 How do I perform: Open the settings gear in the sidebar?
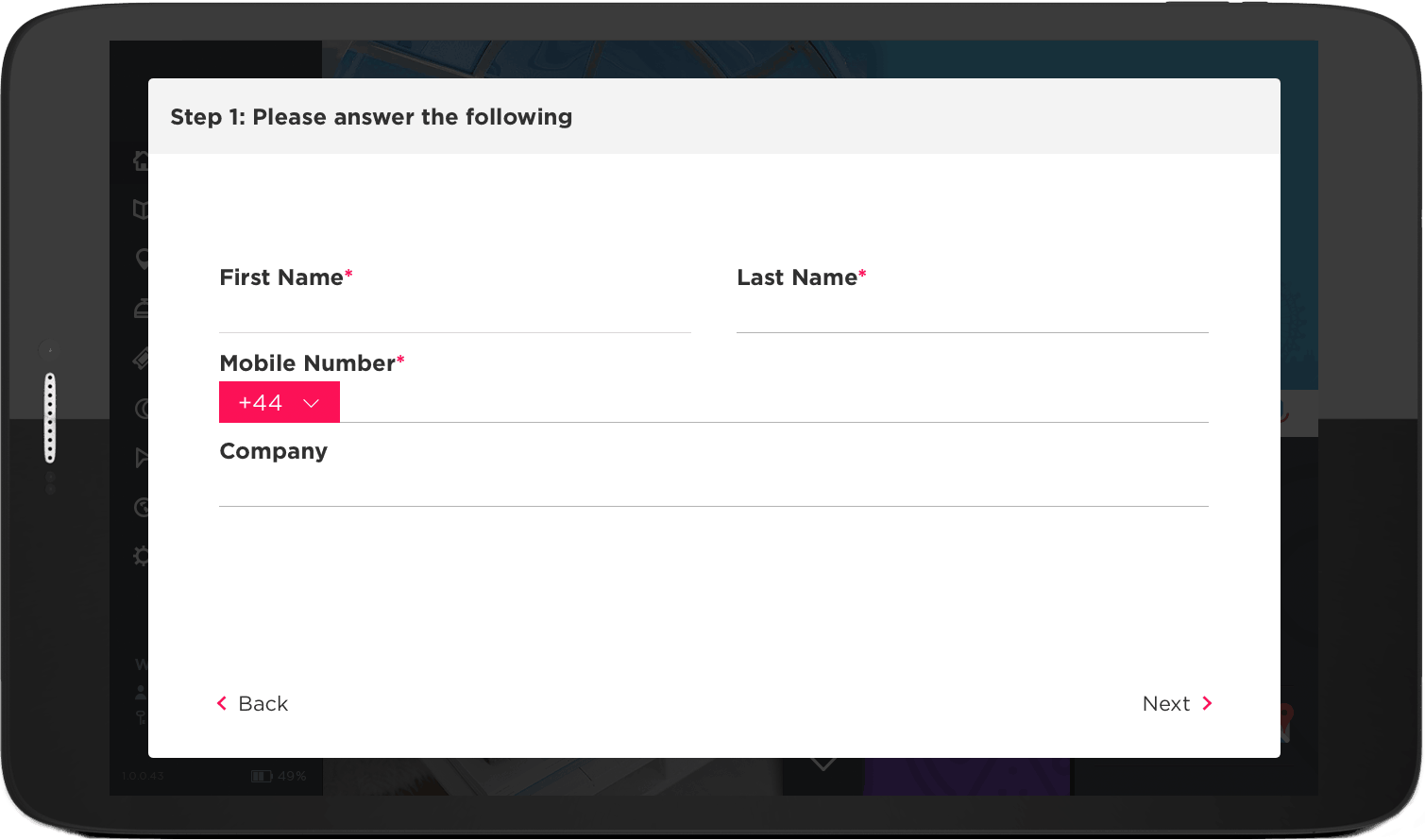click(x=141, y=556)
